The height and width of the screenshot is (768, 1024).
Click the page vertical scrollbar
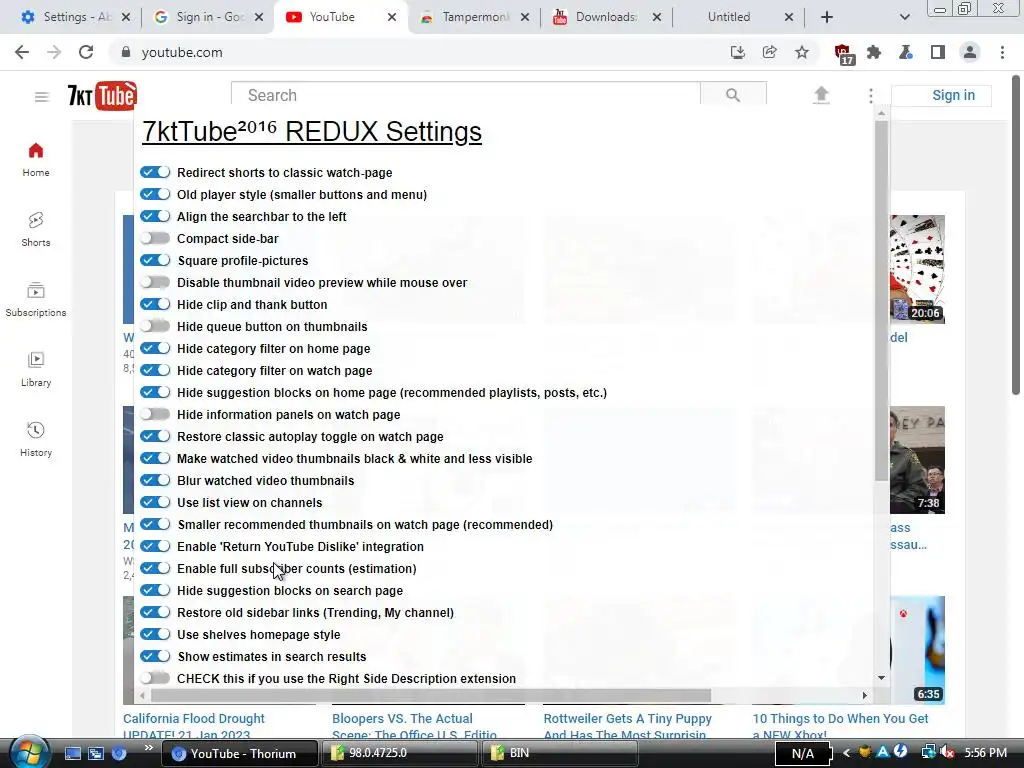click(x=1017, y=235)
